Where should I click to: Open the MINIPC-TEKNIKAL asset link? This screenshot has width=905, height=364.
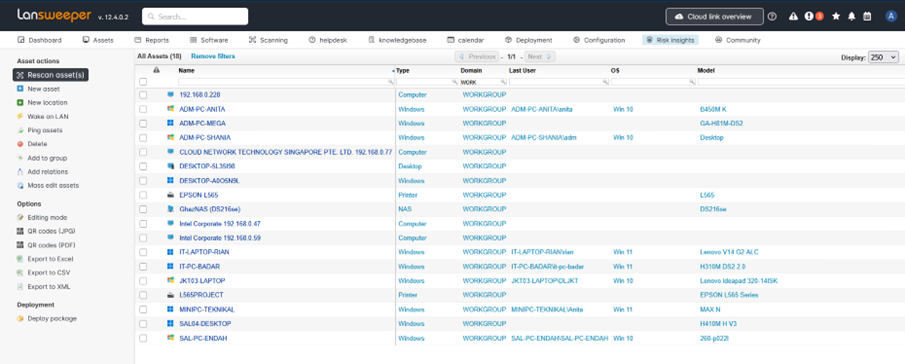pos(207,309)
